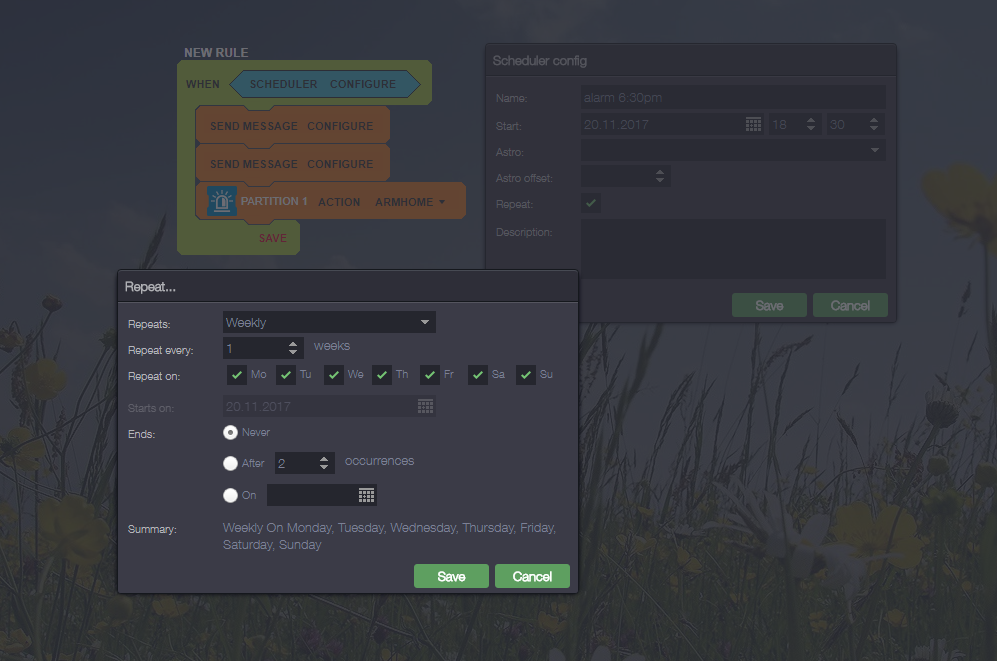Click the scheduler Name input field
The height and width of the screenshot is (661, 997).
coord(733,97)
